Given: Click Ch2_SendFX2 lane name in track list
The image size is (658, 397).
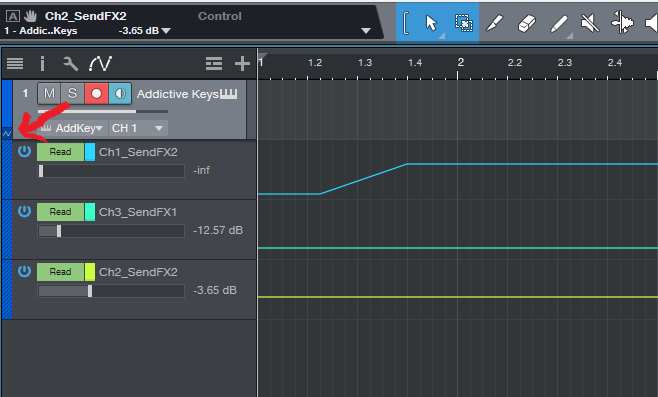Looking at the screenshot, I should point(138,272).
